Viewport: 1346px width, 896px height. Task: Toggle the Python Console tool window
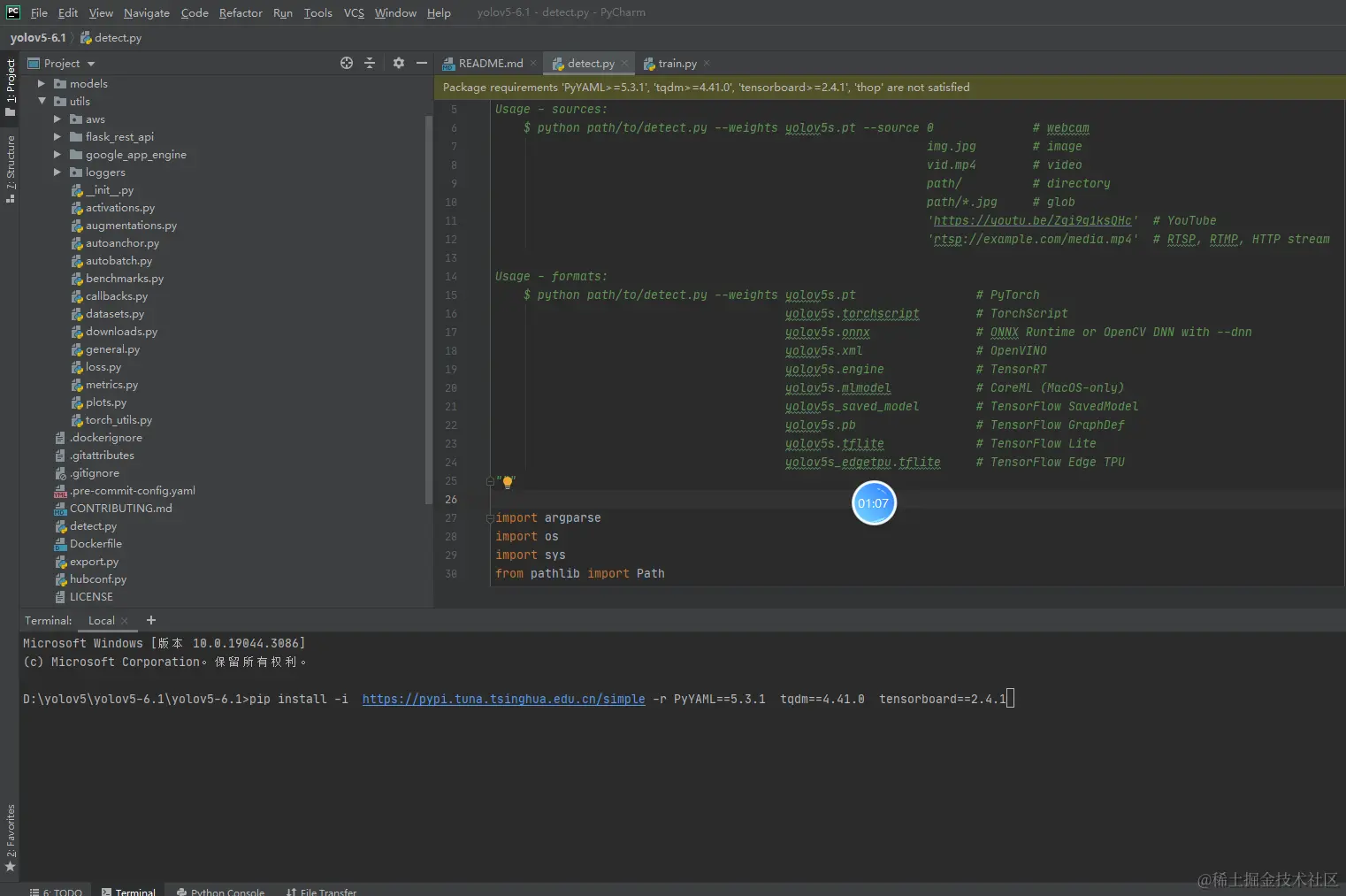[x=220, y=892]
